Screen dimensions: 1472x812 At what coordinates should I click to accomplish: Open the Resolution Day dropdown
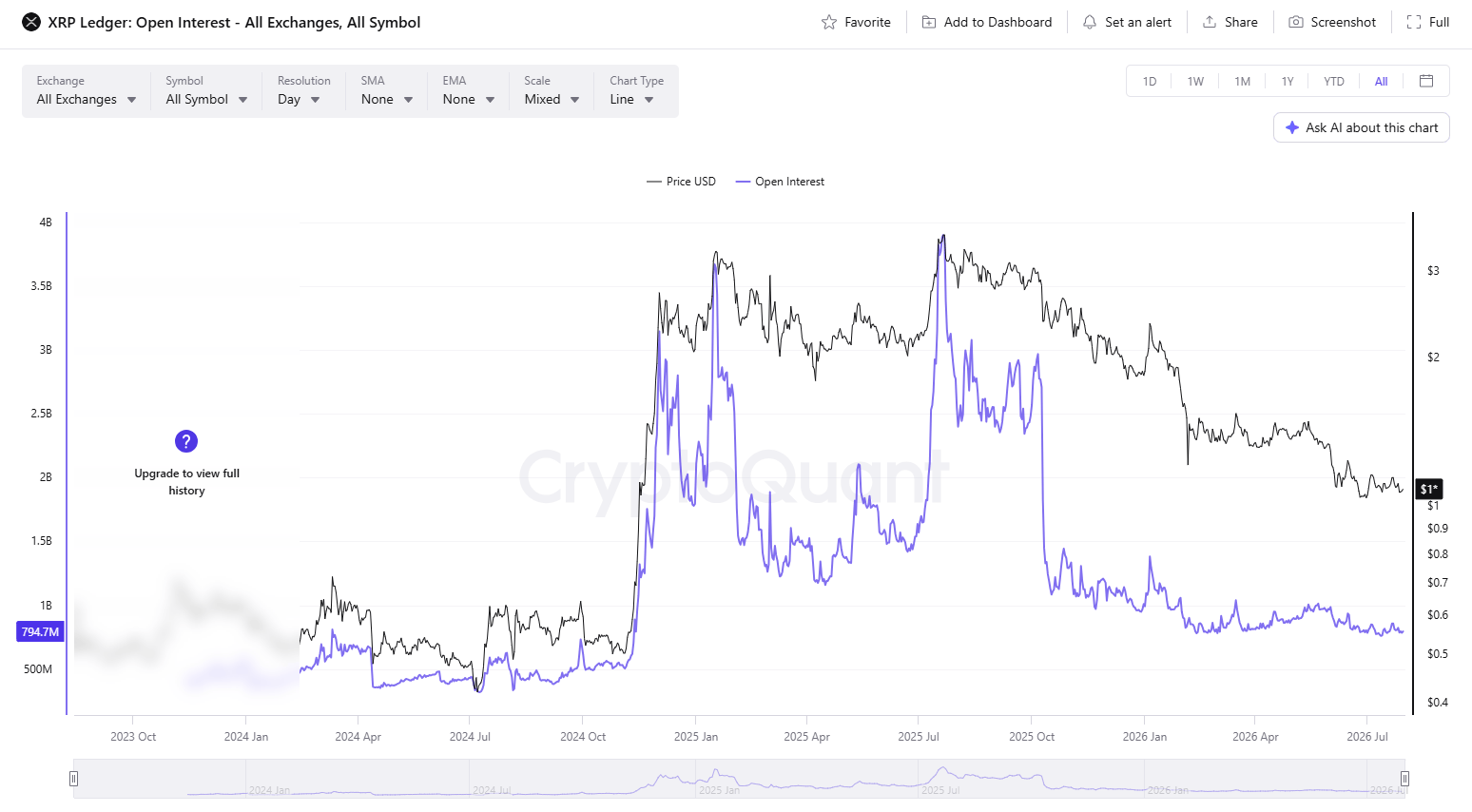tap(304, 91)
